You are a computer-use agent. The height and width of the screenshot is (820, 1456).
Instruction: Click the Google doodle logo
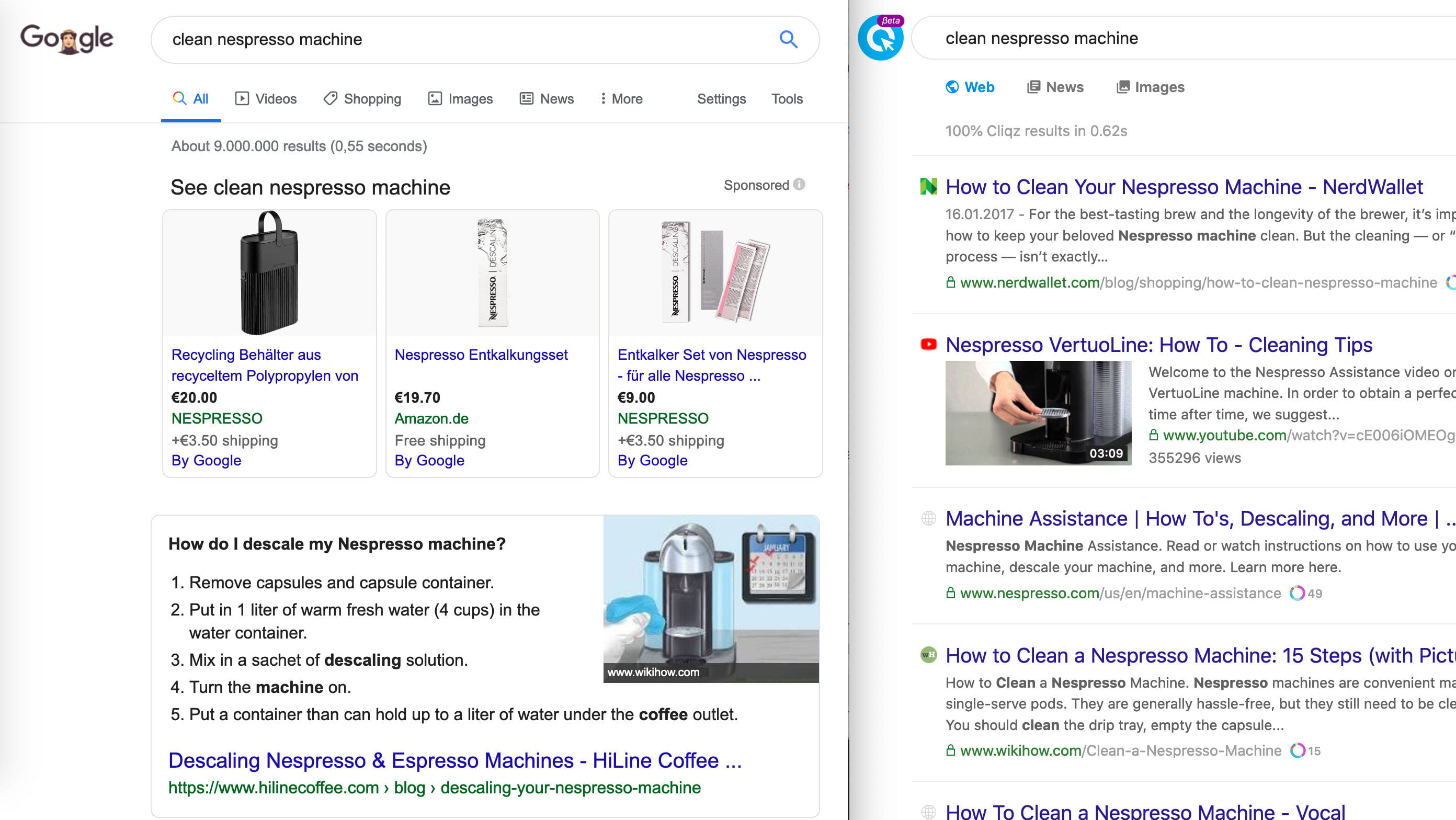click(67, 39)
